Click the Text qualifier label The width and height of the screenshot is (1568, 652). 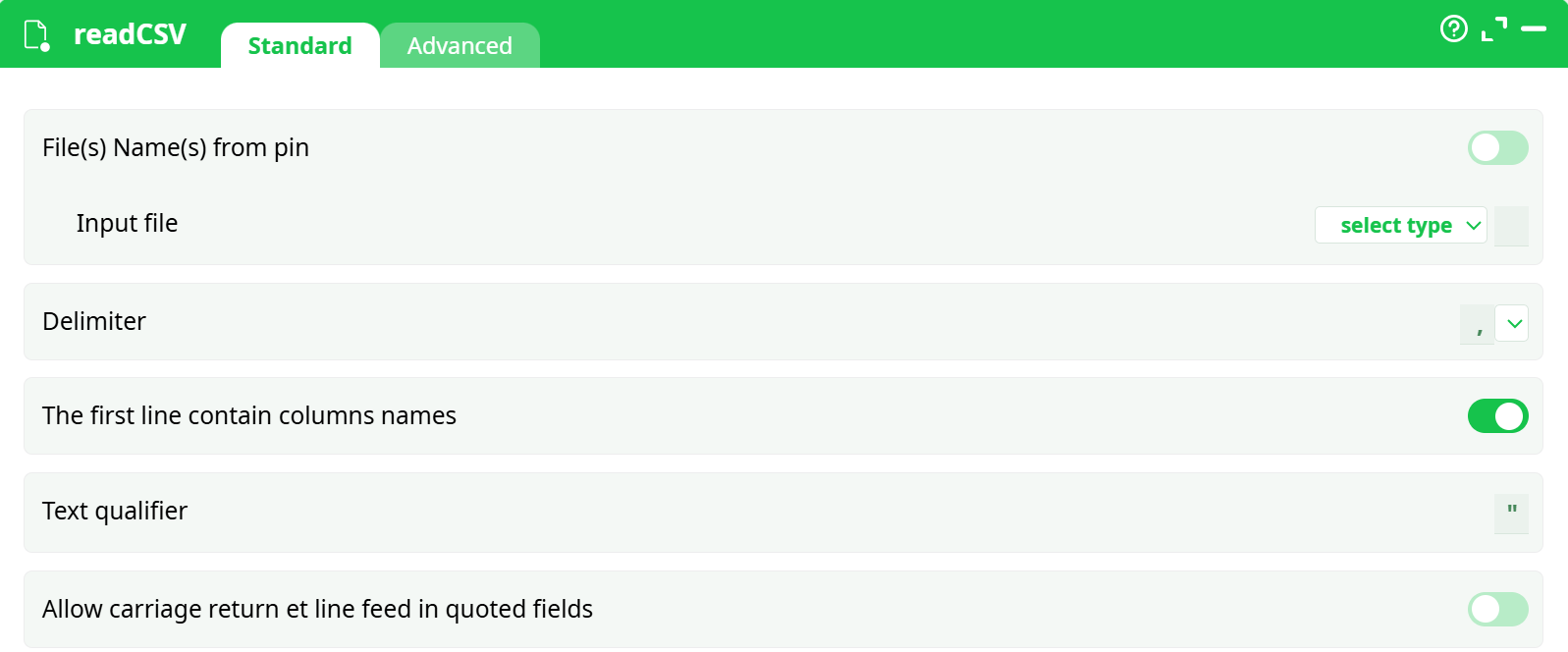click(115, 512)
